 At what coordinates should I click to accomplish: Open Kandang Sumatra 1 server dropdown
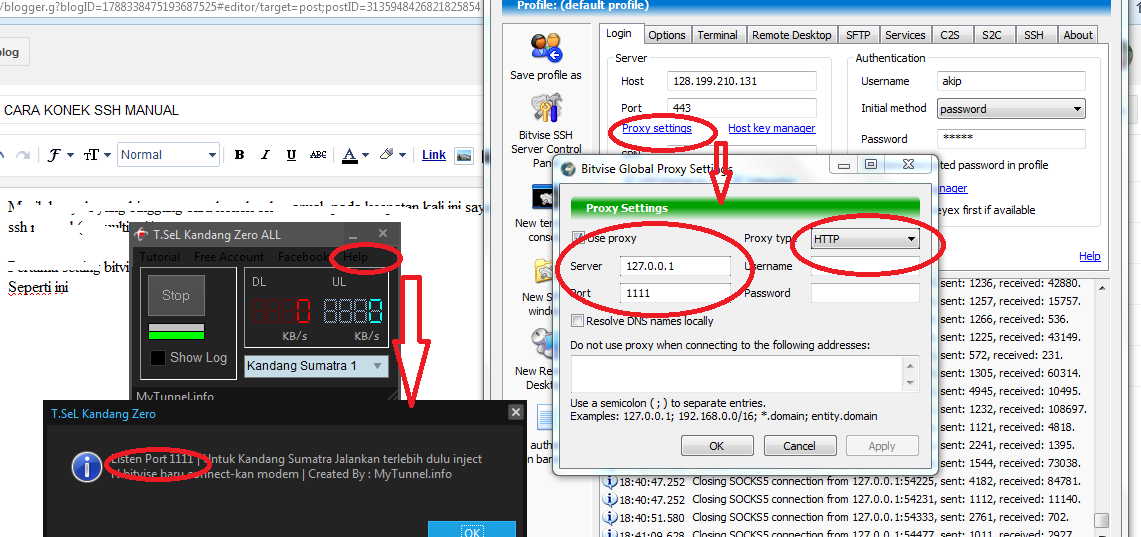(x=317, y=366)
